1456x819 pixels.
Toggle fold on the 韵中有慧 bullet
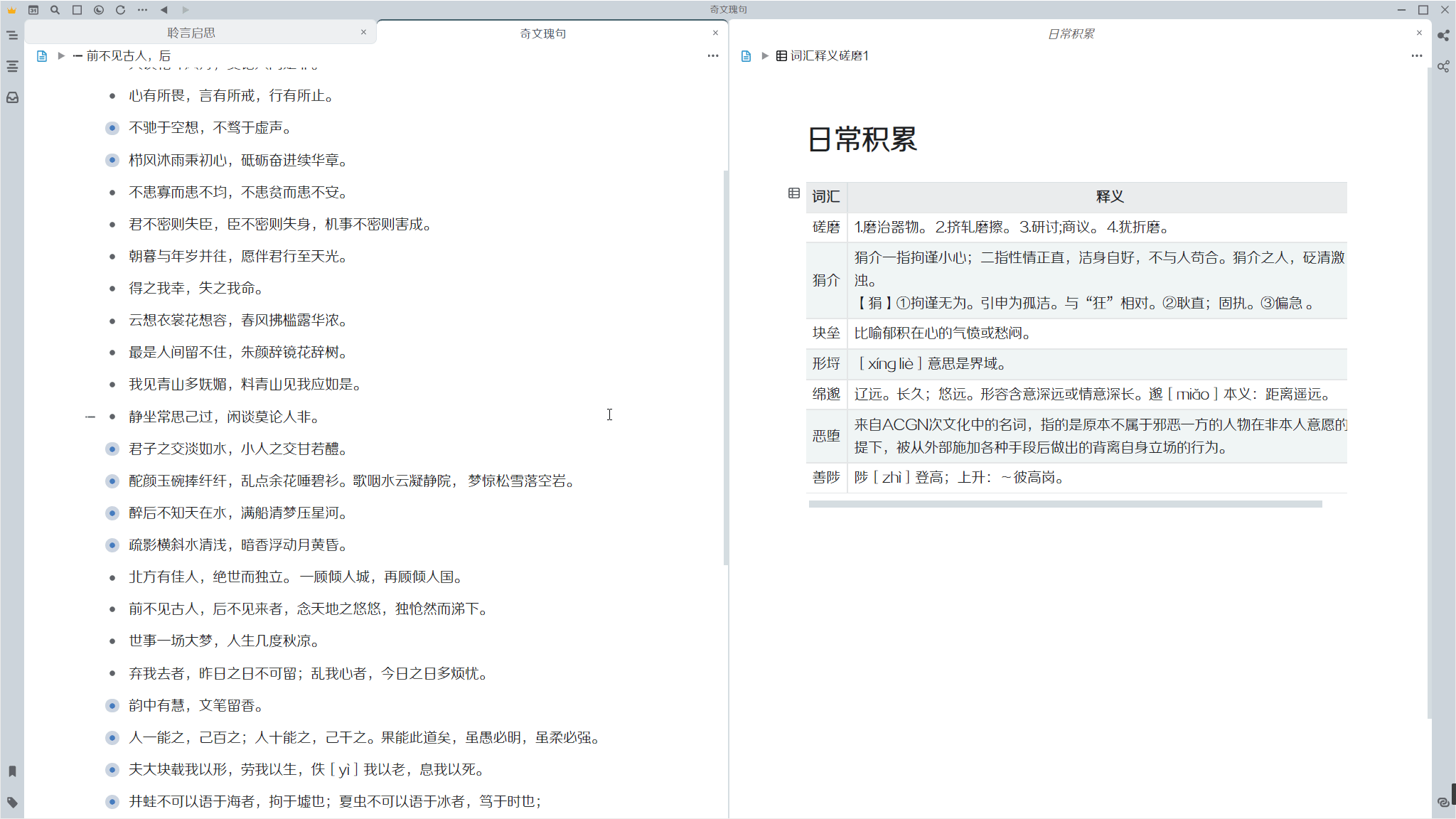click(112, 705)
